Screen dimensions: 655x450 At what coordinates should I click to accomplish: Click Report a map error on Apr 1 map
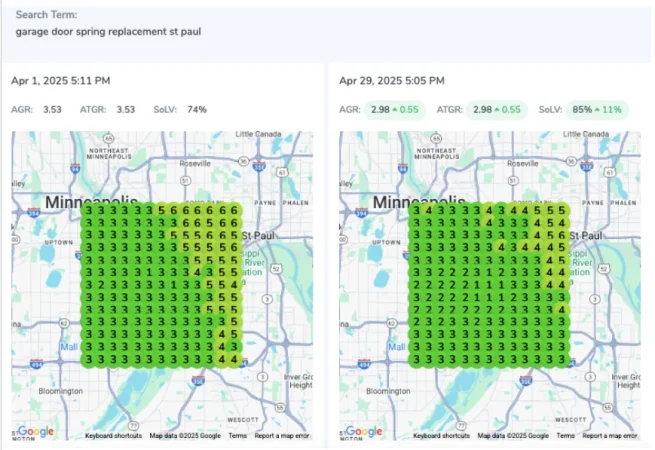(x=282, y=435)
